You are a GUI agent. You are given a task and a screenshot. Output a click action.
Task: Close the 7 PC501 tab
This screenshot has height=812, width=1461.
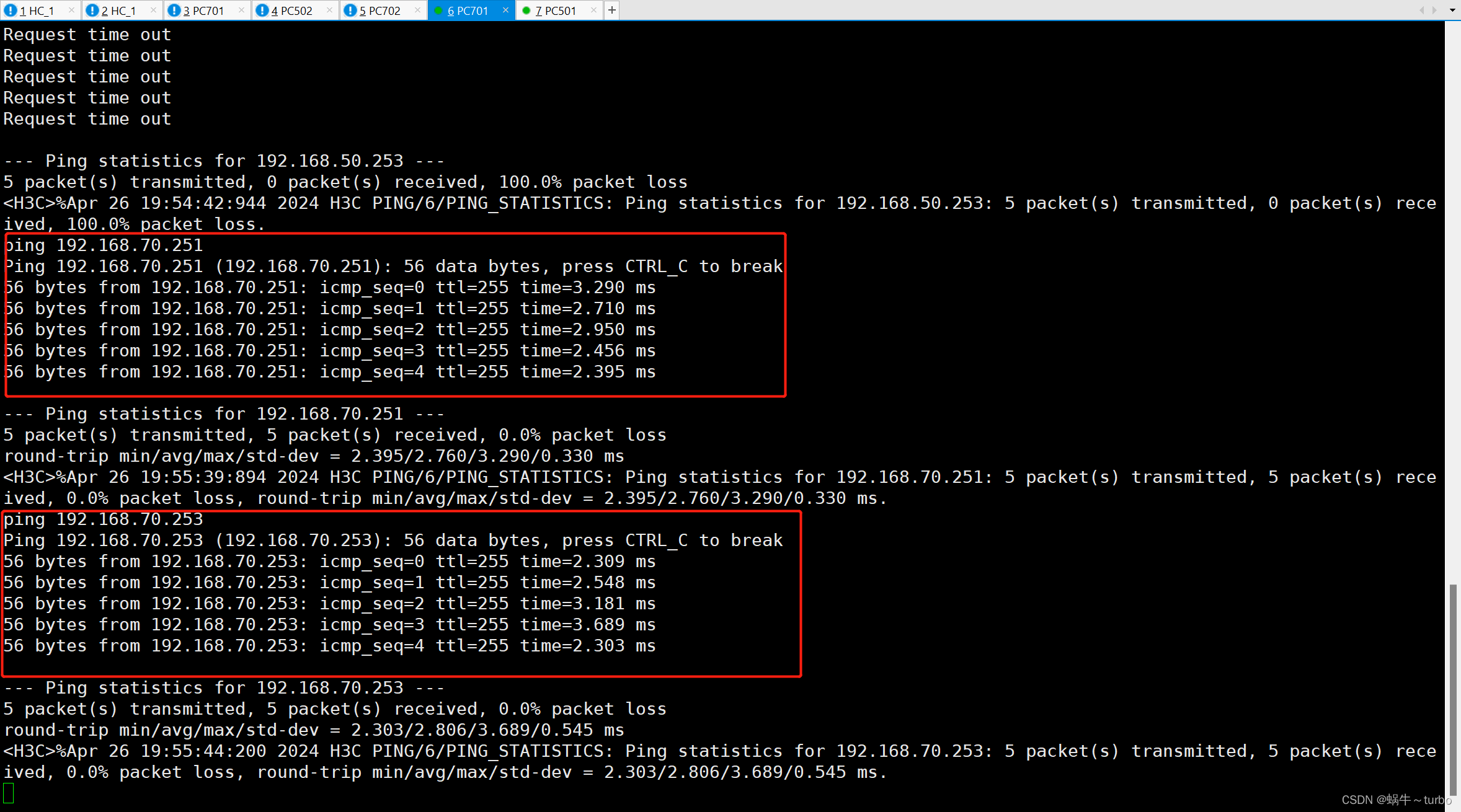593,11
